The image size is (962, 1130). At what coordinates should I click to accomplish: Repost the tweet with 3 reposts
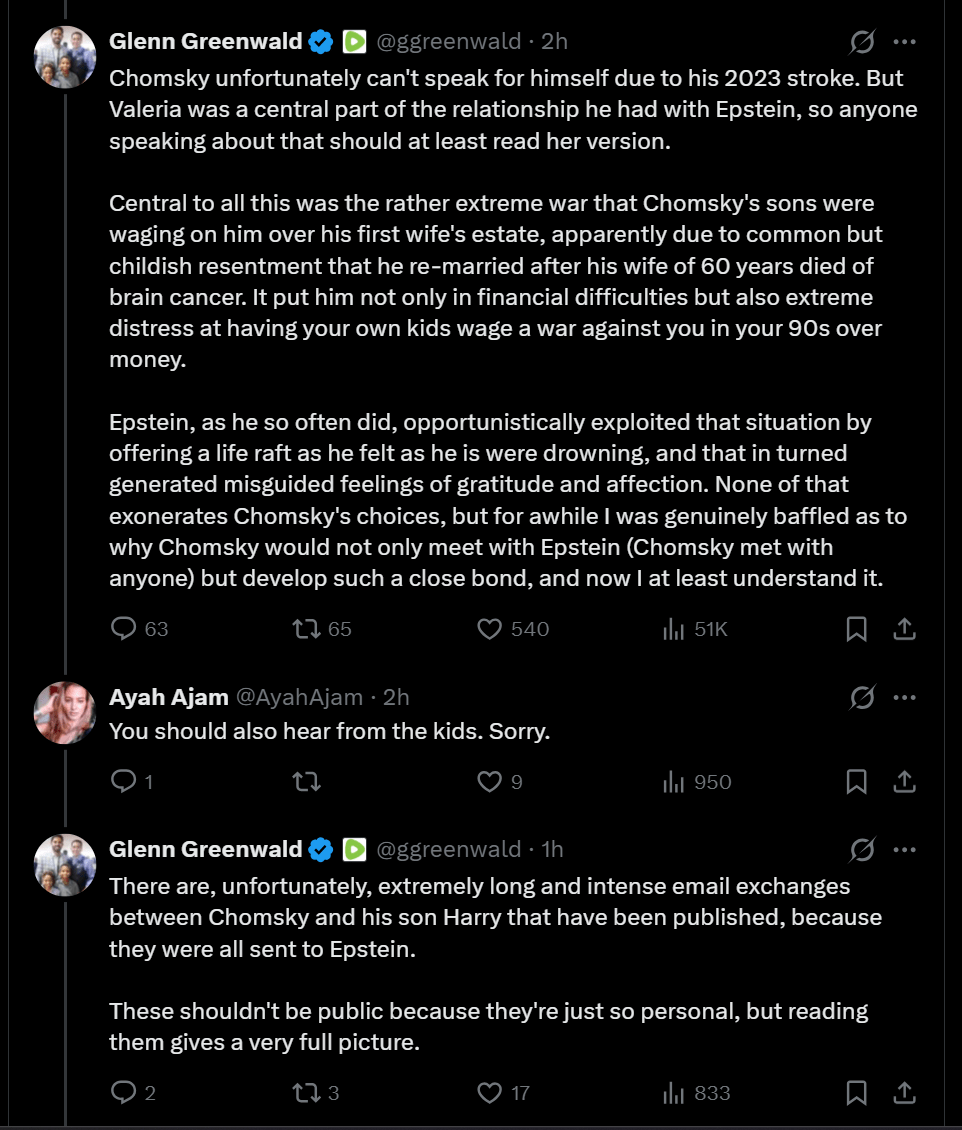304,1092
